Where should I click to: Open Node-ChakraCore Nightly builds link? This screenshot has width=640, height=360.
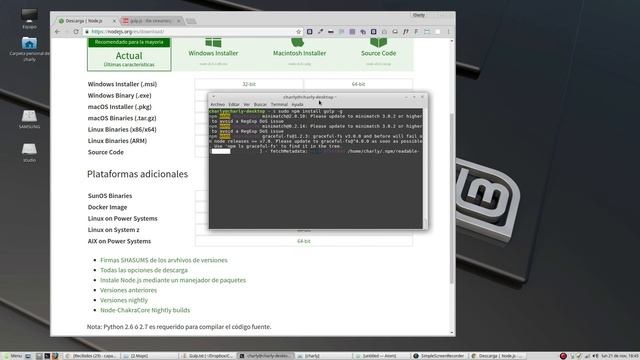tap(145, 310)
